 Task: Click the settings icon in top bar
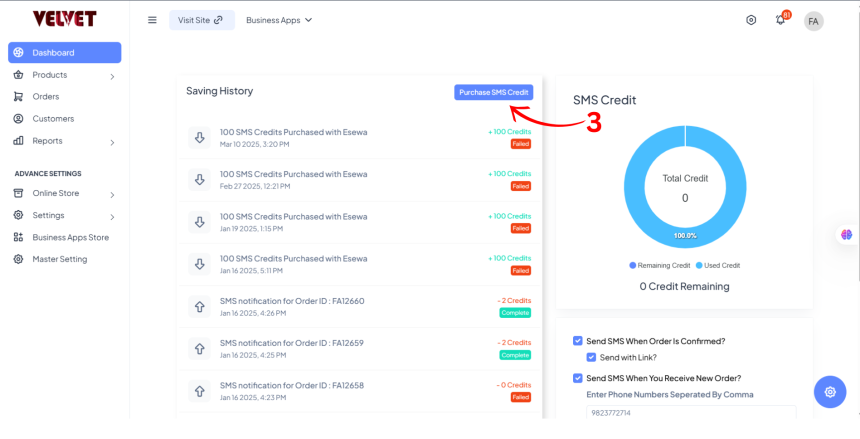[x=751, y=20]
